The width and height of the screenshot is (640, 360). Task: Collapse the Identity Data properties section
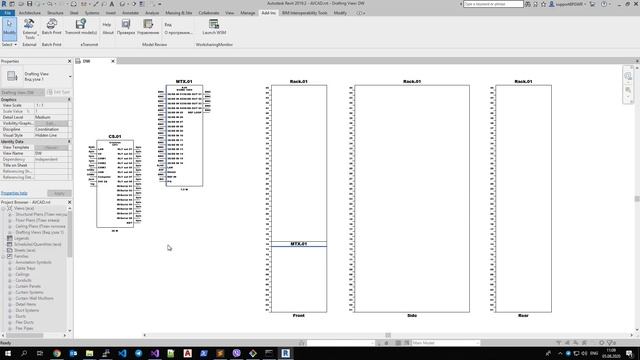69,142
